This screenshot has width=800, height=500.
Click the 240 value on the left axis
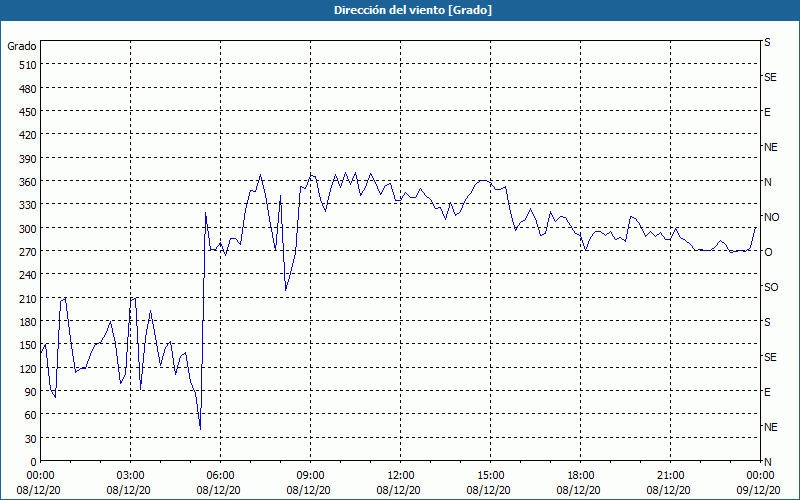28,275
